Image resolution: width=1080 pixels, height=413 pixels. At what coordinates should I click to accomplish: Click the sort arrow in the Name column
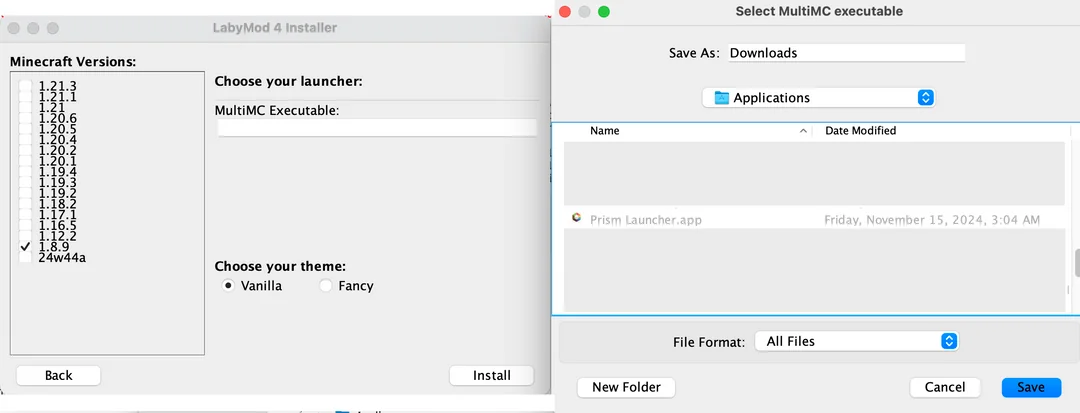click(803, 131)
